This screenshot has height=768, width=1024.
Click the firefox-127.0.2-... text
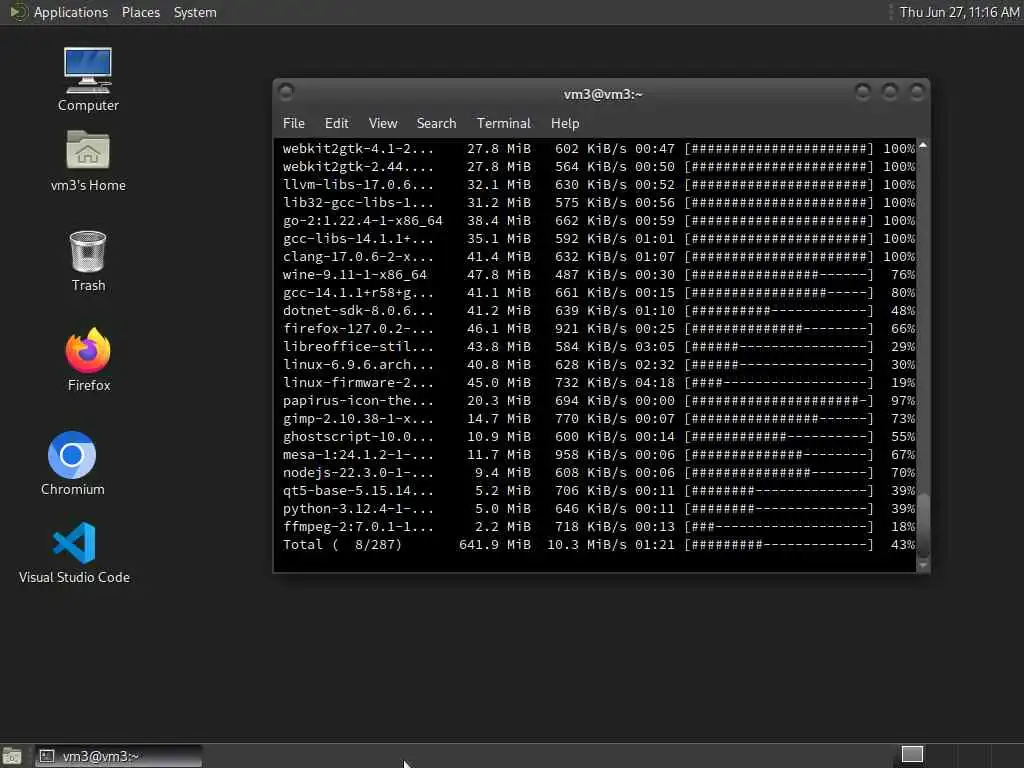[358, 328]
